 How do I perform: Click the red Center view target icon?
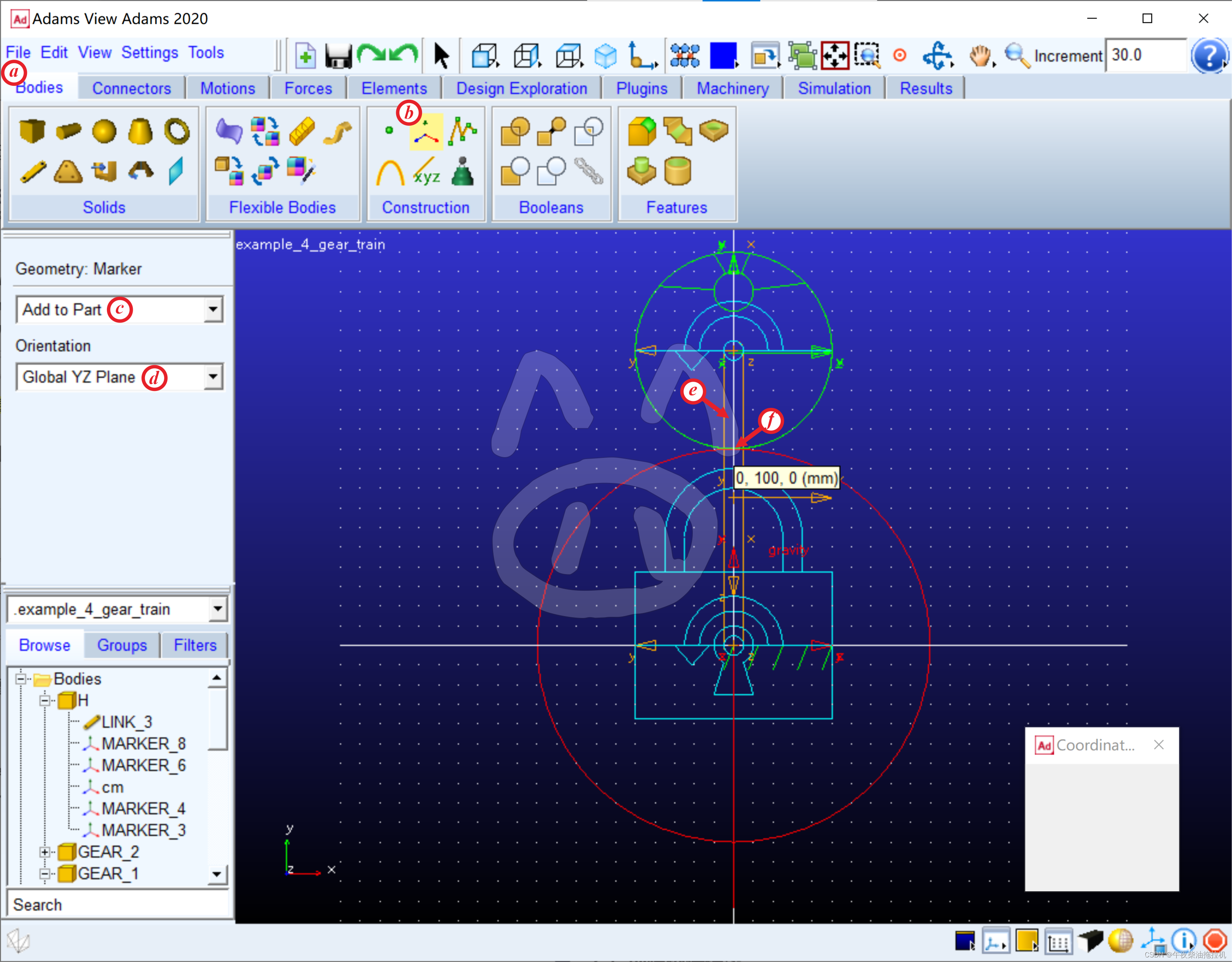click(900, 55)
